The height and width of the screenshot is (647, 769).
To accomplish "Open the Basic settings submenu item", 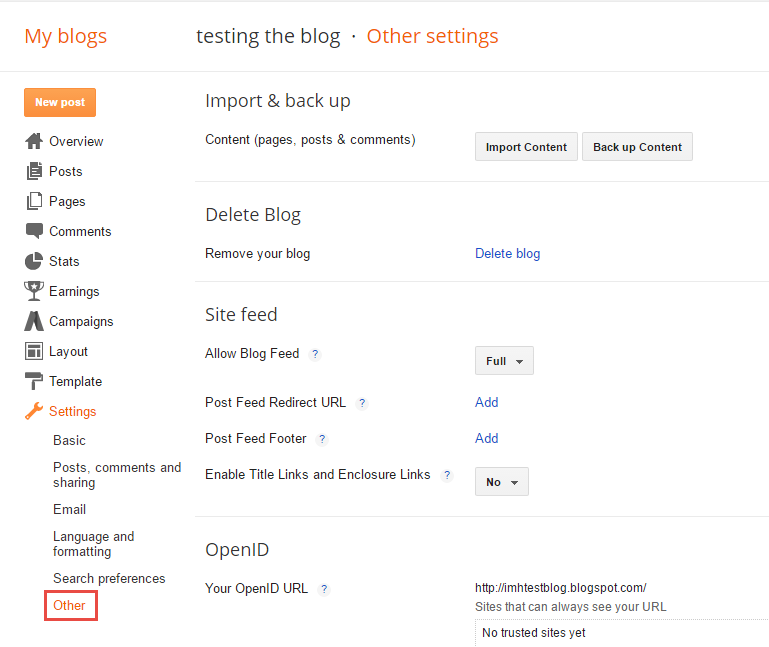I will click(69, 440).
